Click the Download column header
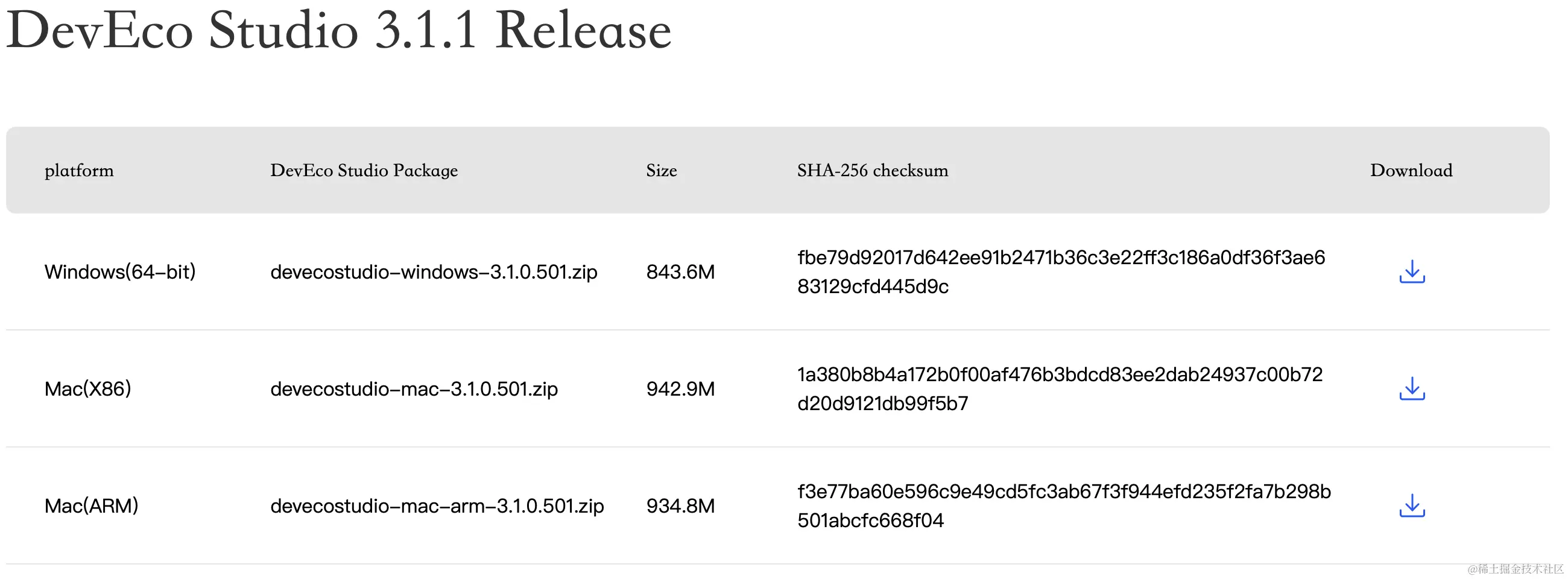The image size is (1568, 579). (x=1412, y=170)
